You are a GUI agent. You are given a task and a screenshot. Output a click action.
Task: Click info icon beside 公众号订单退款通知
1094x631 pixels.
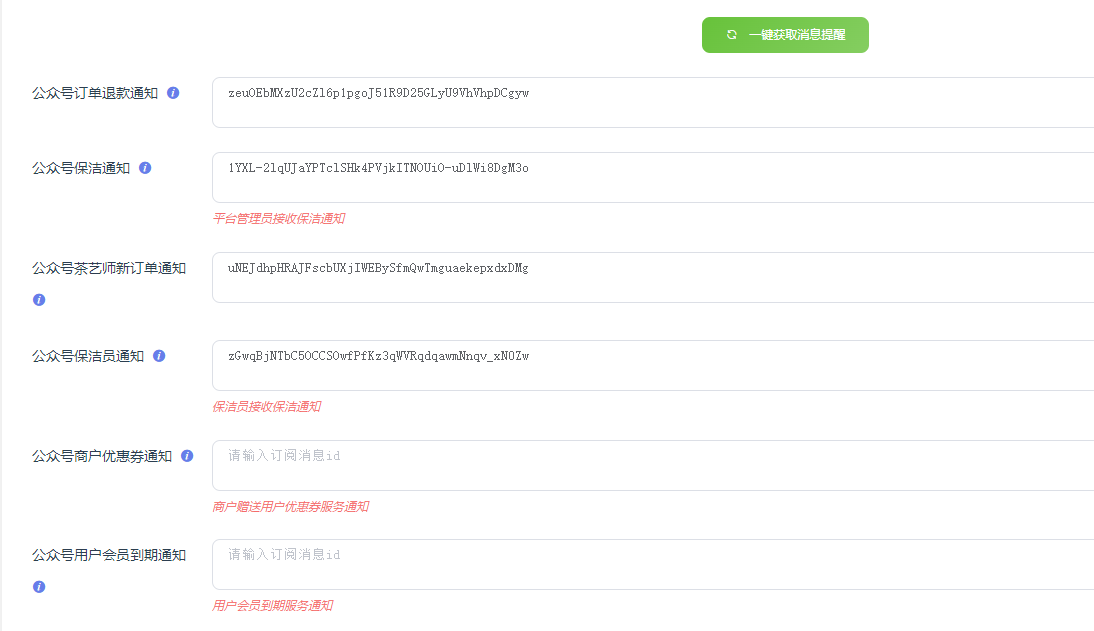[x=173, y=93]
